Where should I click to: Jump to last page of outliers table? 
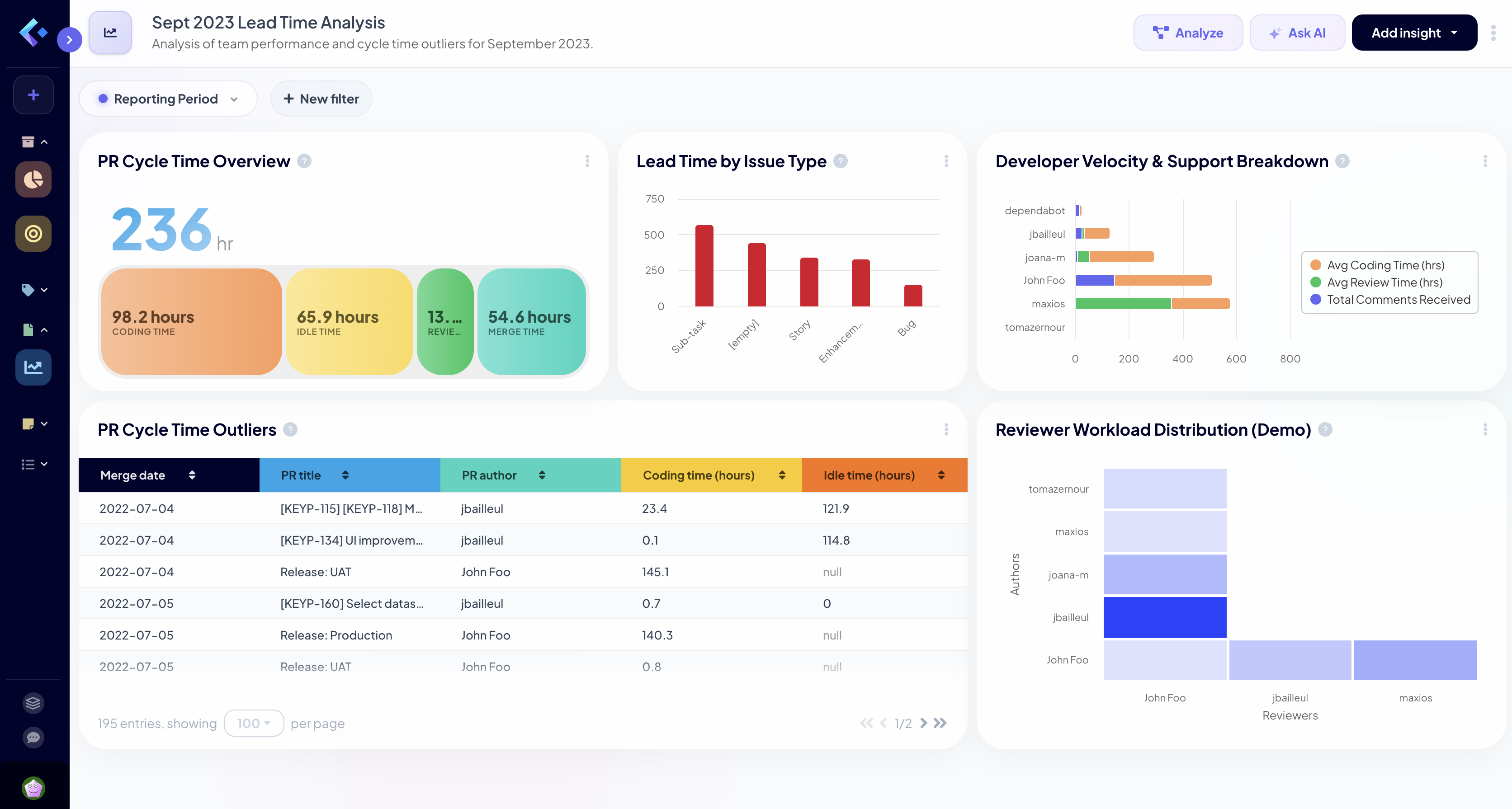click(940, 723)
